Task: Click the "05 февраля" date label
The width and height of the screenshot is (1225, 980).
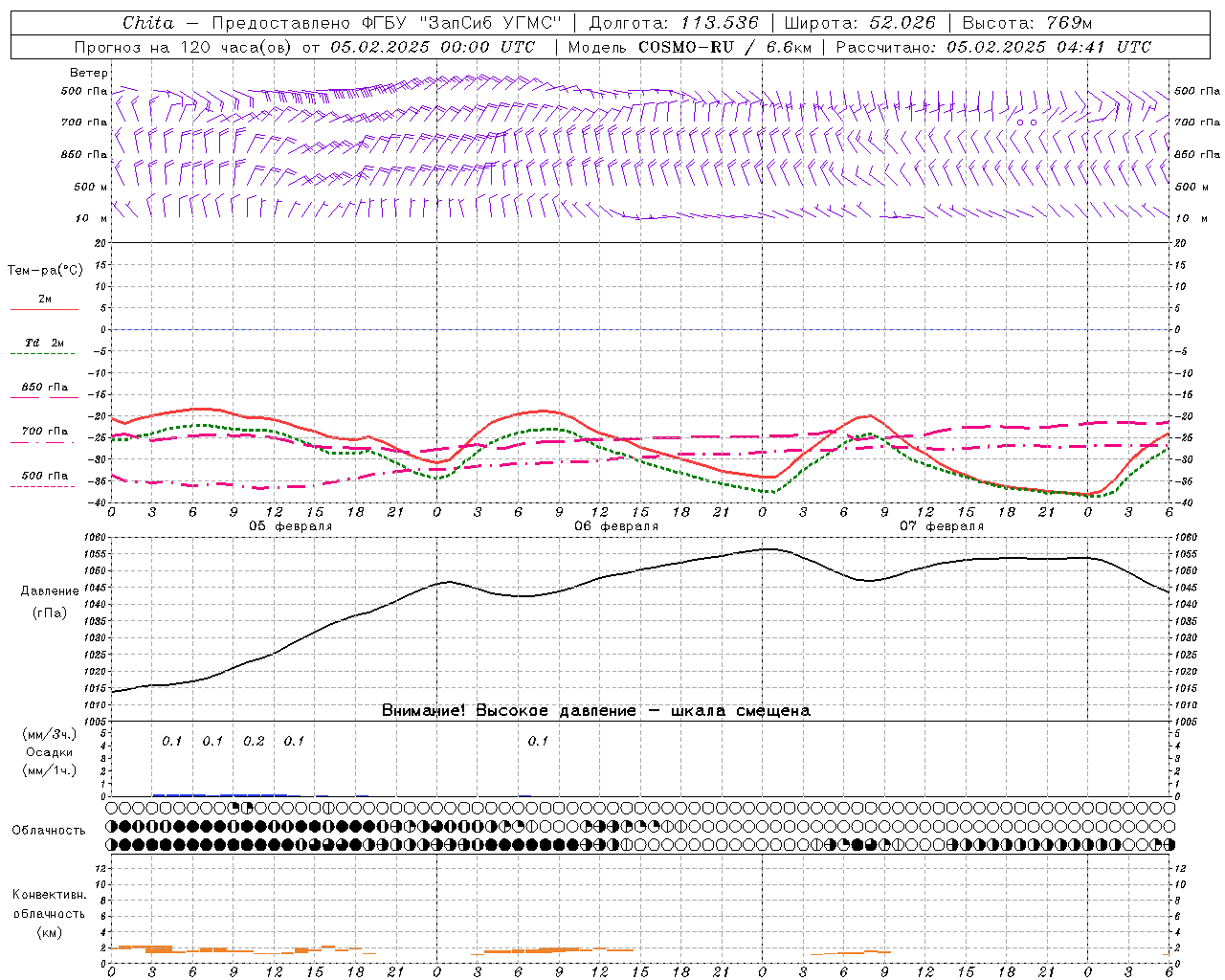Action: point(291,526)
